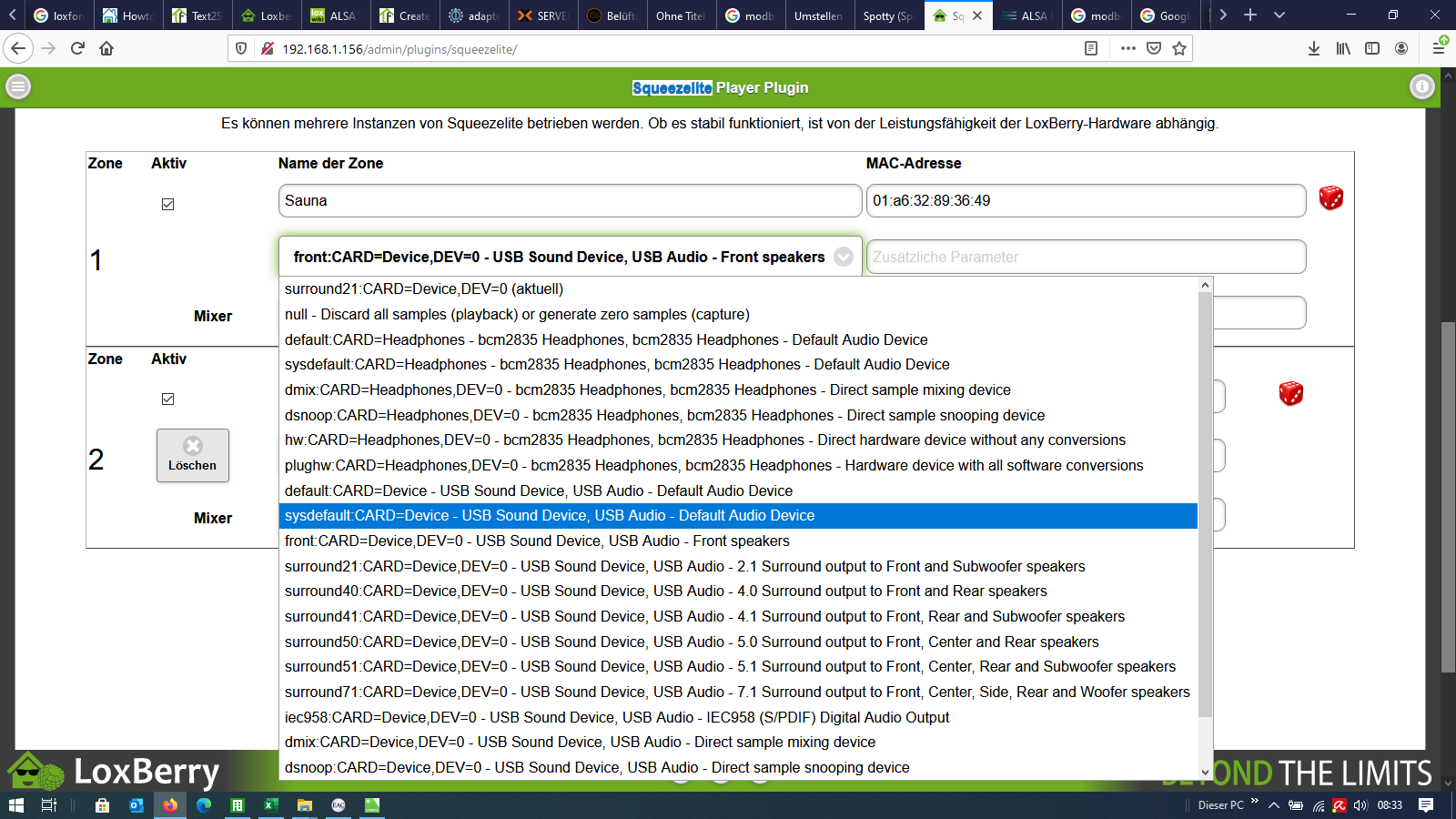The image size is (1456, 819).
Task: Click the browser address bar URL
Action: [x=399, y=49]
